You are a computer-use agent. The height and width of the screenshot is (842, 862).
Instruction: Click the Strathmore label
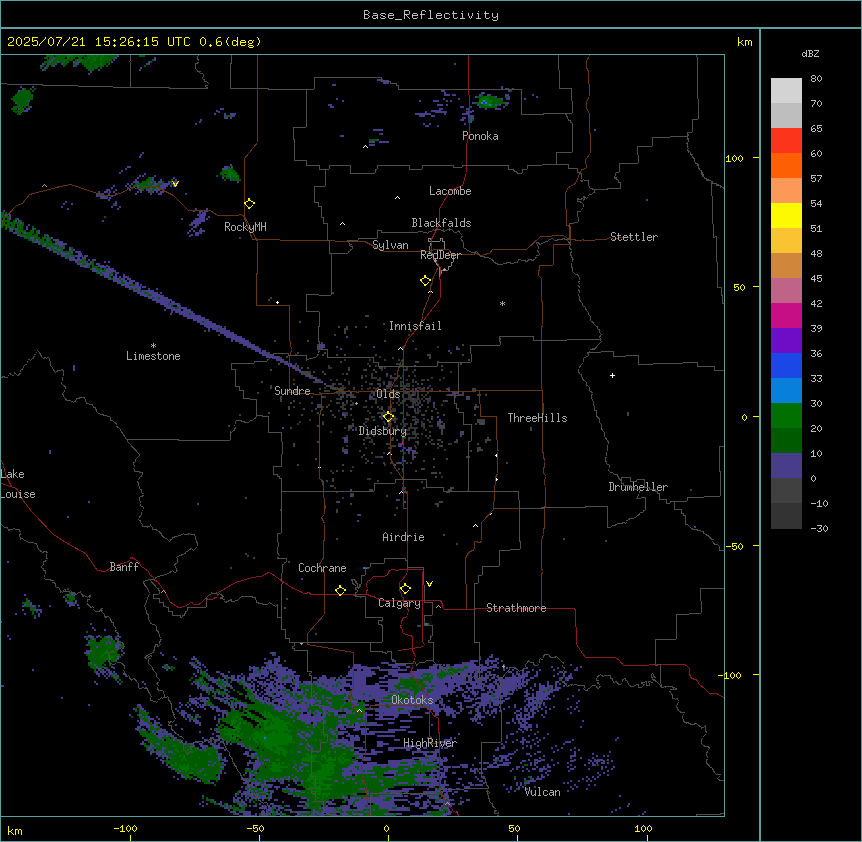[x=516, y=608]
